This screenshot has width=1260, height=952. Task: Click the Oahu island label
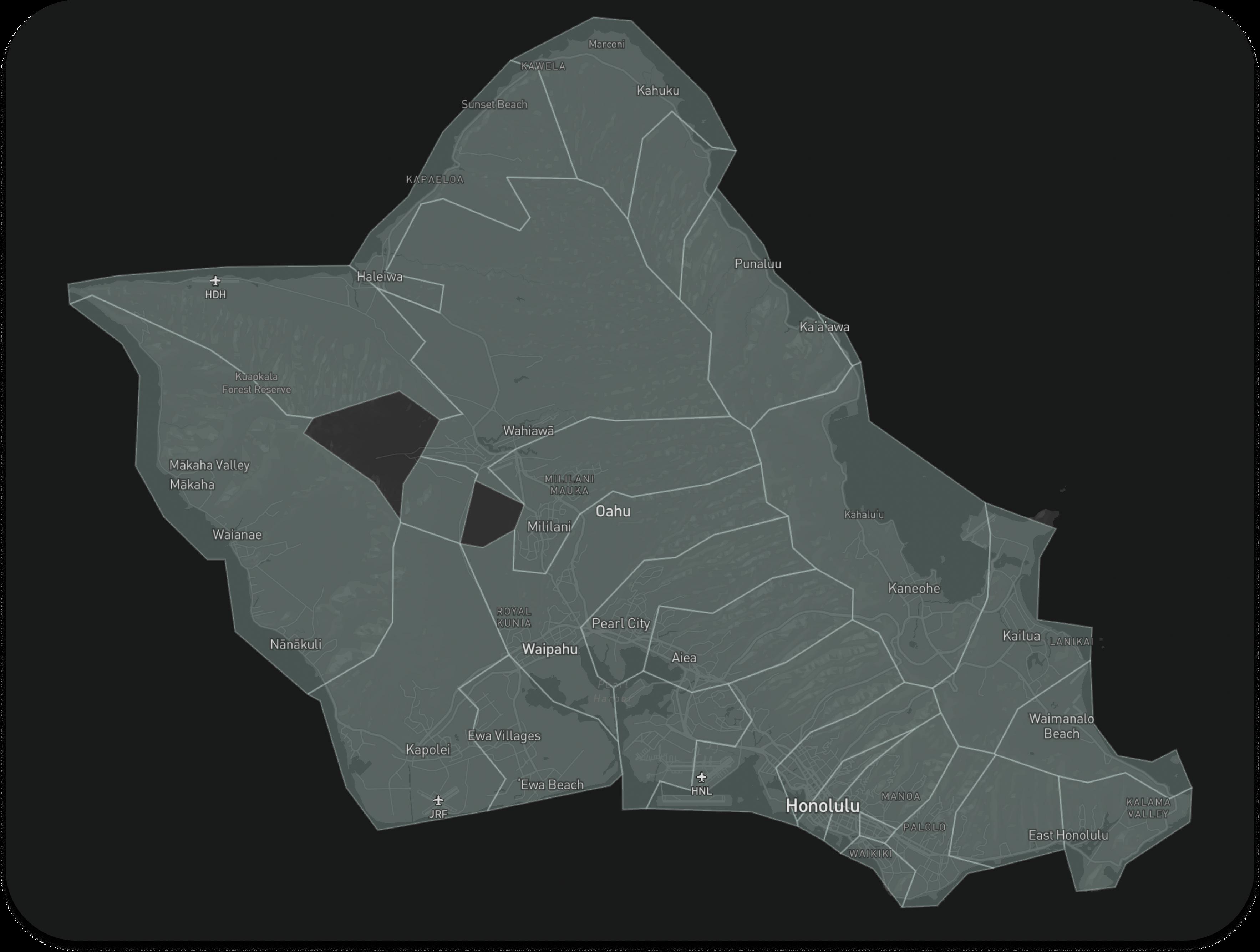click(x=613, y=511)
